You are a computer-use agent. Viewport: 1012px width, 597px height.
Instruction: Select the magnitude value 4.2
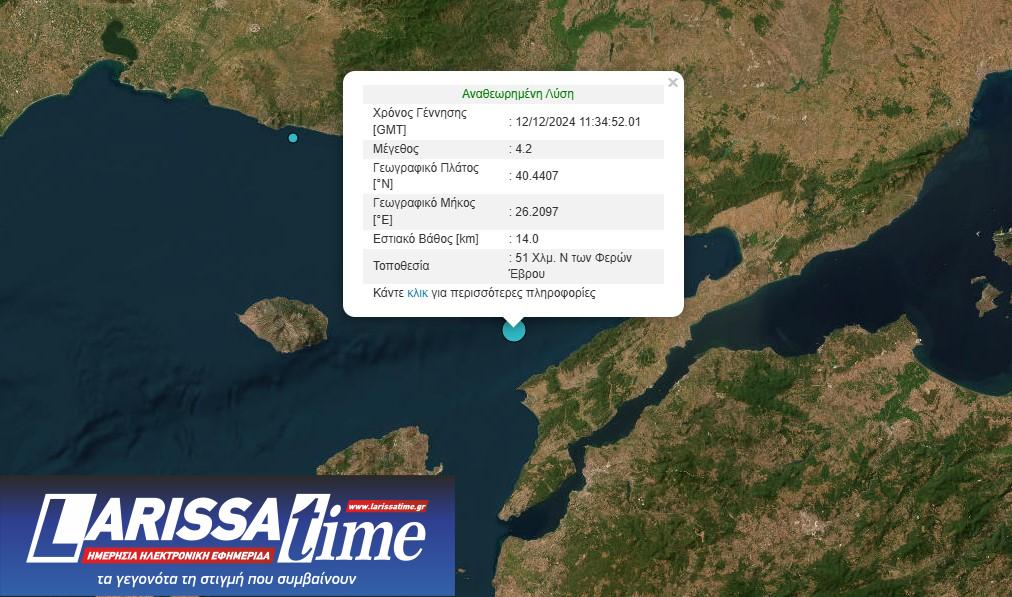coord(523,149)
